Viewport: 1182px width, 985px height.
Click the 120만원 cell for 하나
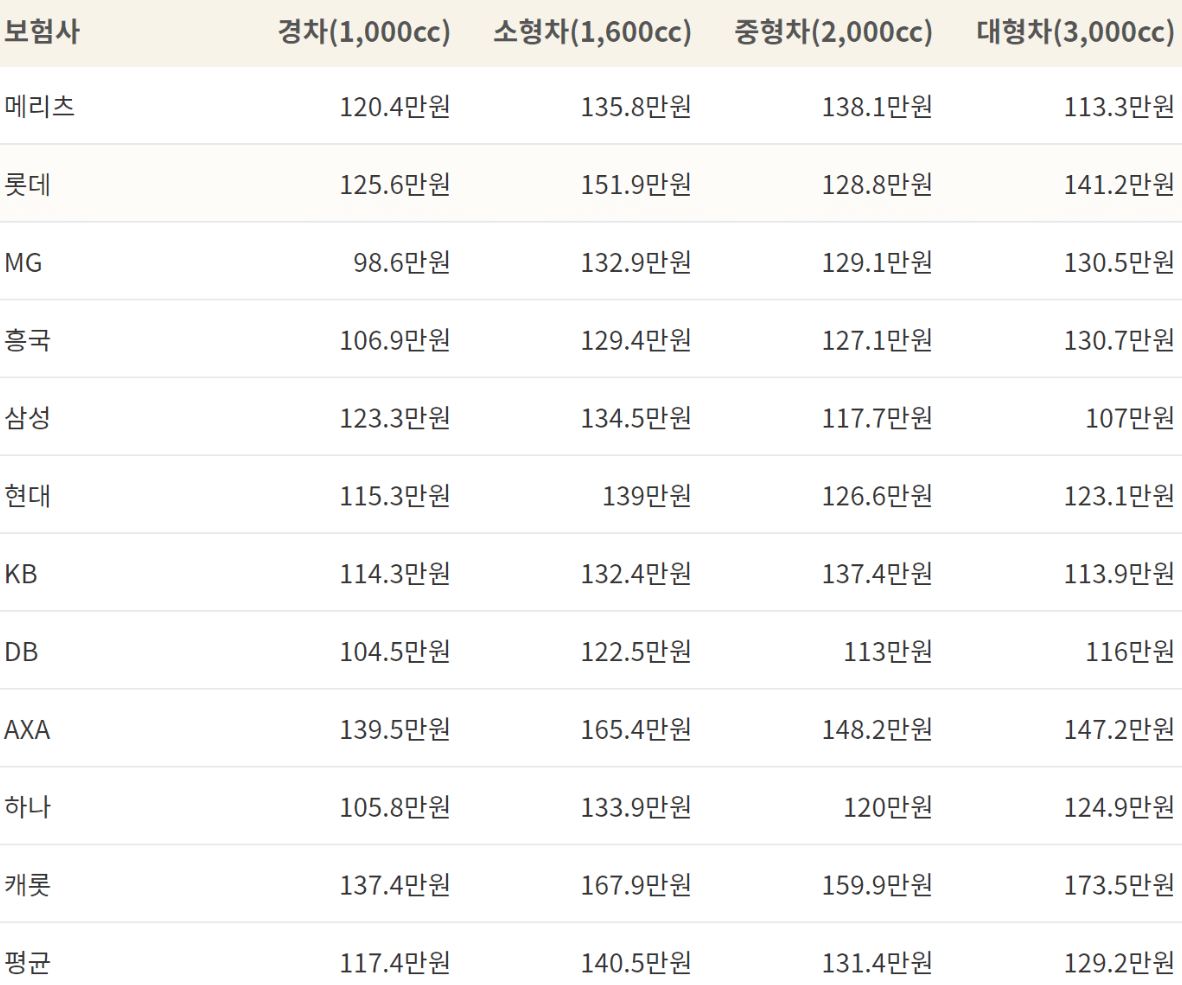tap(888, 807)
